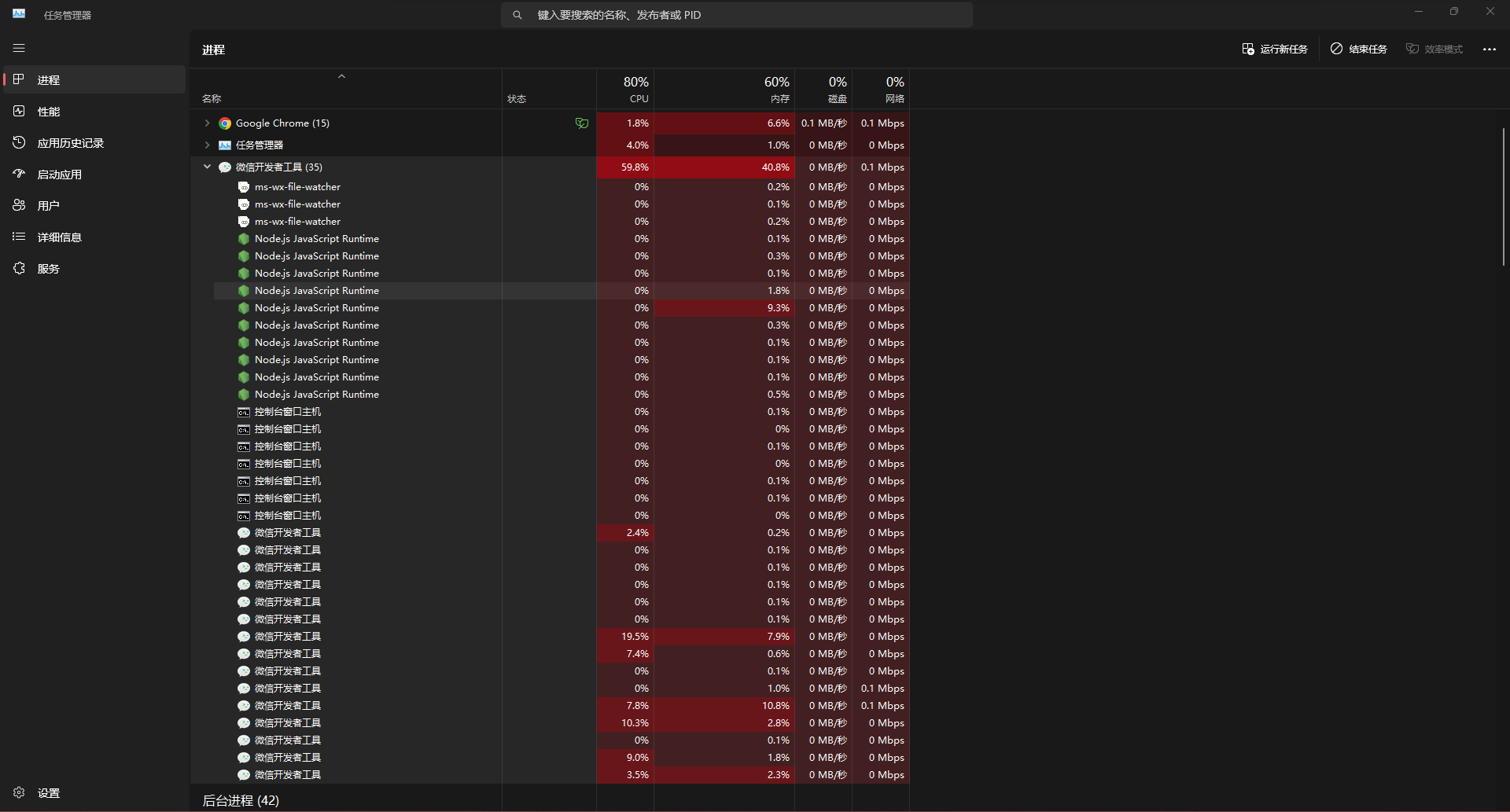The image size is (1510, 812).
Task: Open 启动应用 via its sidebar icon
Action: click(x=19, y=174)
